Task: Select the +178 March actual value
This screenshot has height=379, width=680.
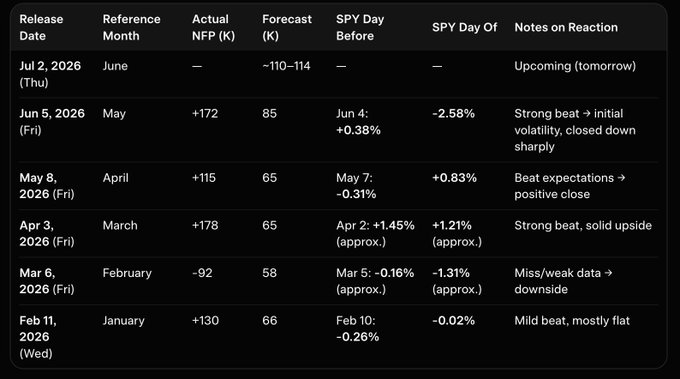Action: 205,225
